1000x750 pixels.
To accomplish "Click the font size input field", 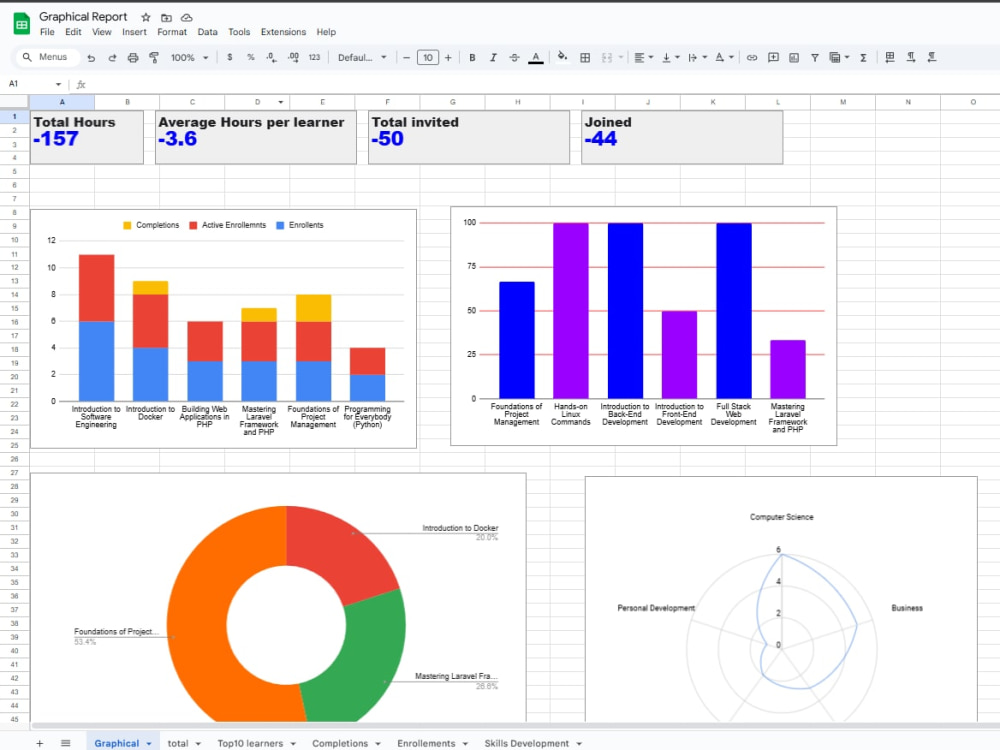I will 427,57.
